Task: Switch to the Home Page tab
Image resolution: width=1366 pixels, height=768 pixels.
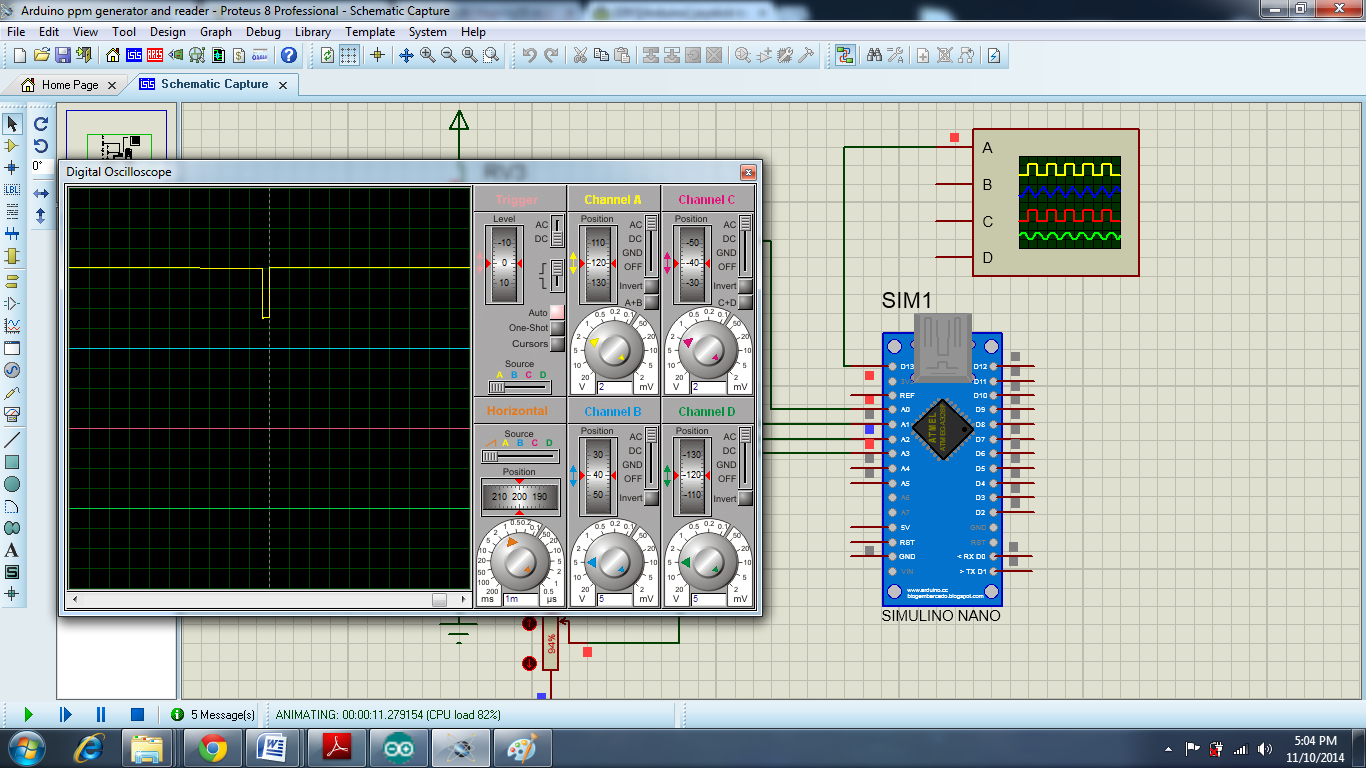Action: tap(69, 85)
